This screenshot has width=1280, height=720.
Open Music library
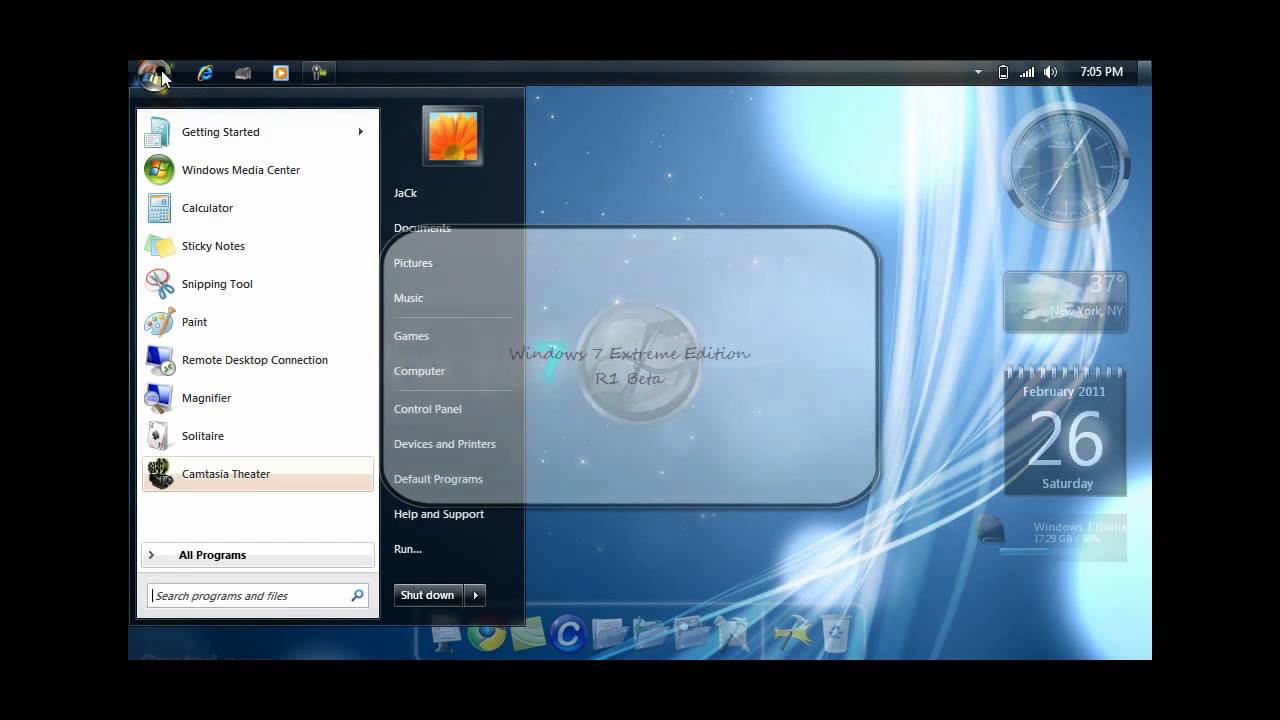coord(408,298)
